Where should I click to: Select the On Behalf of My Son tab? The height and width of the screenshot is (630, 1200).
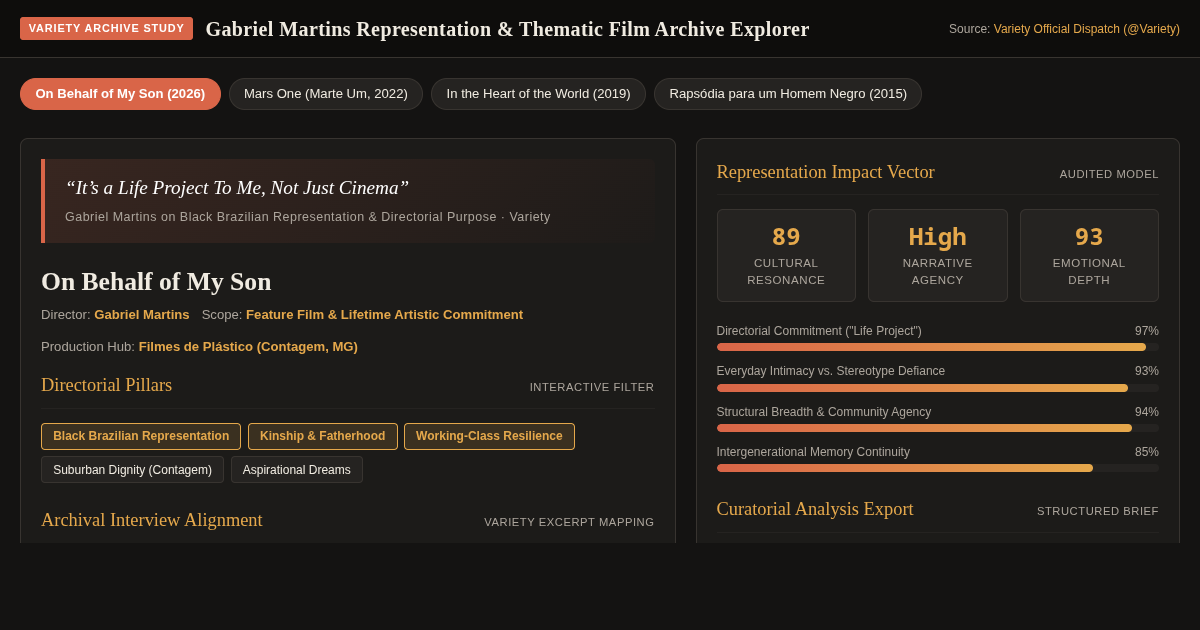click(x=120, y=94)
